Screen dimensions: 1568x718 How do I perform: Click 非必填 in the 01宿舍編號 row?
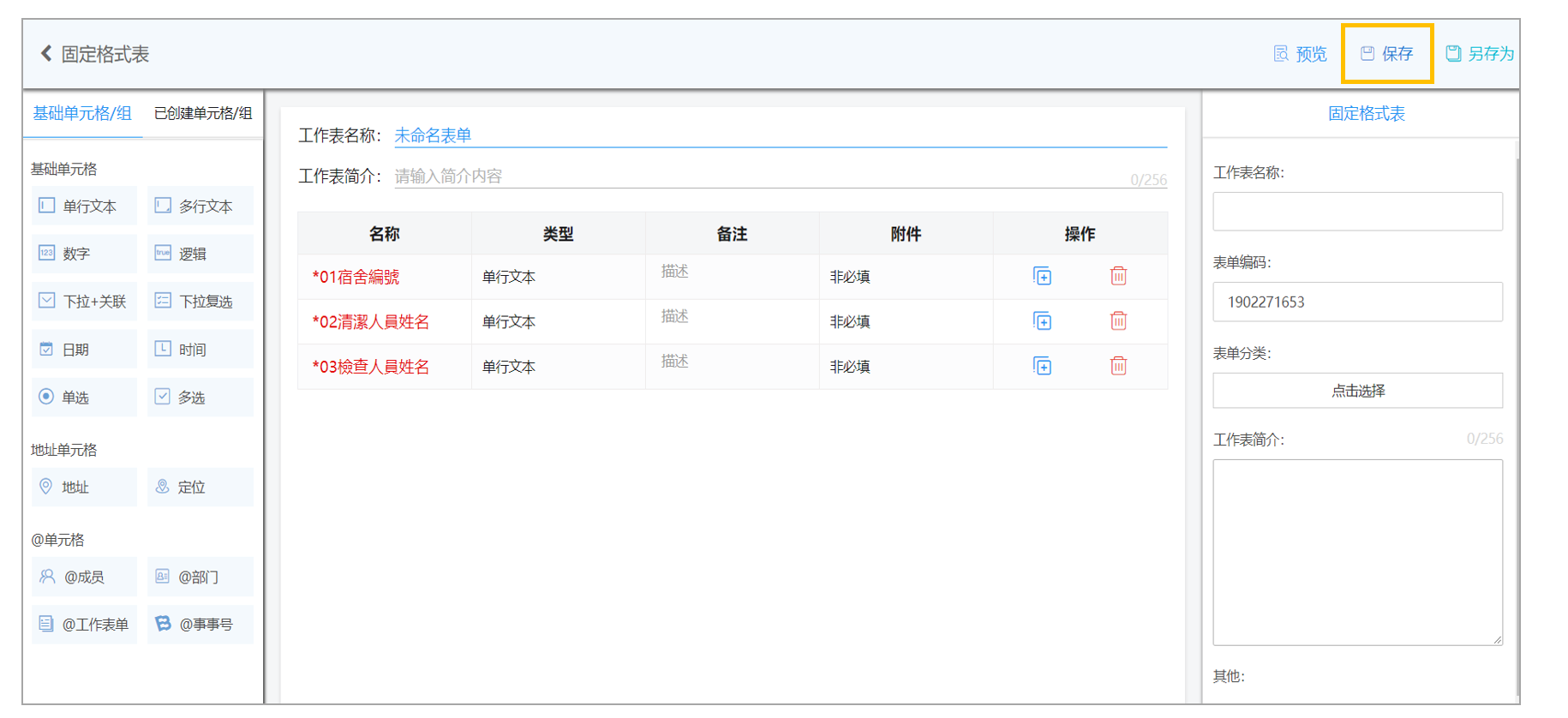pyautogui.click(x=850, y=277)
